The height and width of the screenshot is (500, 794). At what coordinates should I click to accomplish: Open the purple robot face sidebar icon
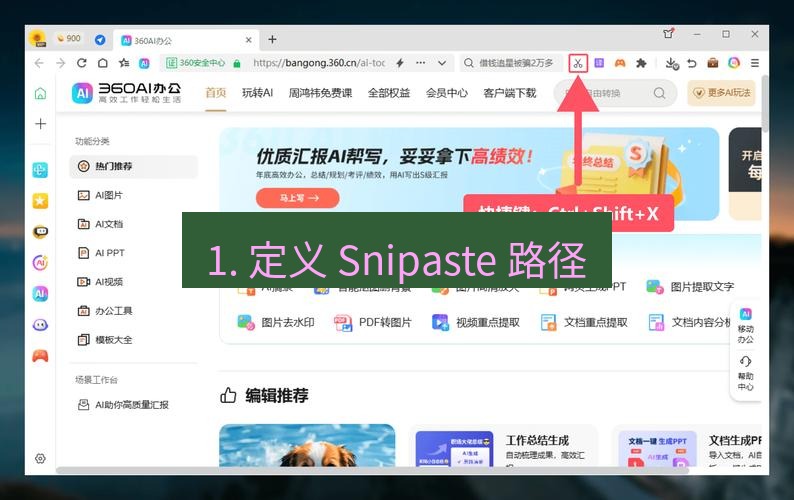click(x=41, y=325)
